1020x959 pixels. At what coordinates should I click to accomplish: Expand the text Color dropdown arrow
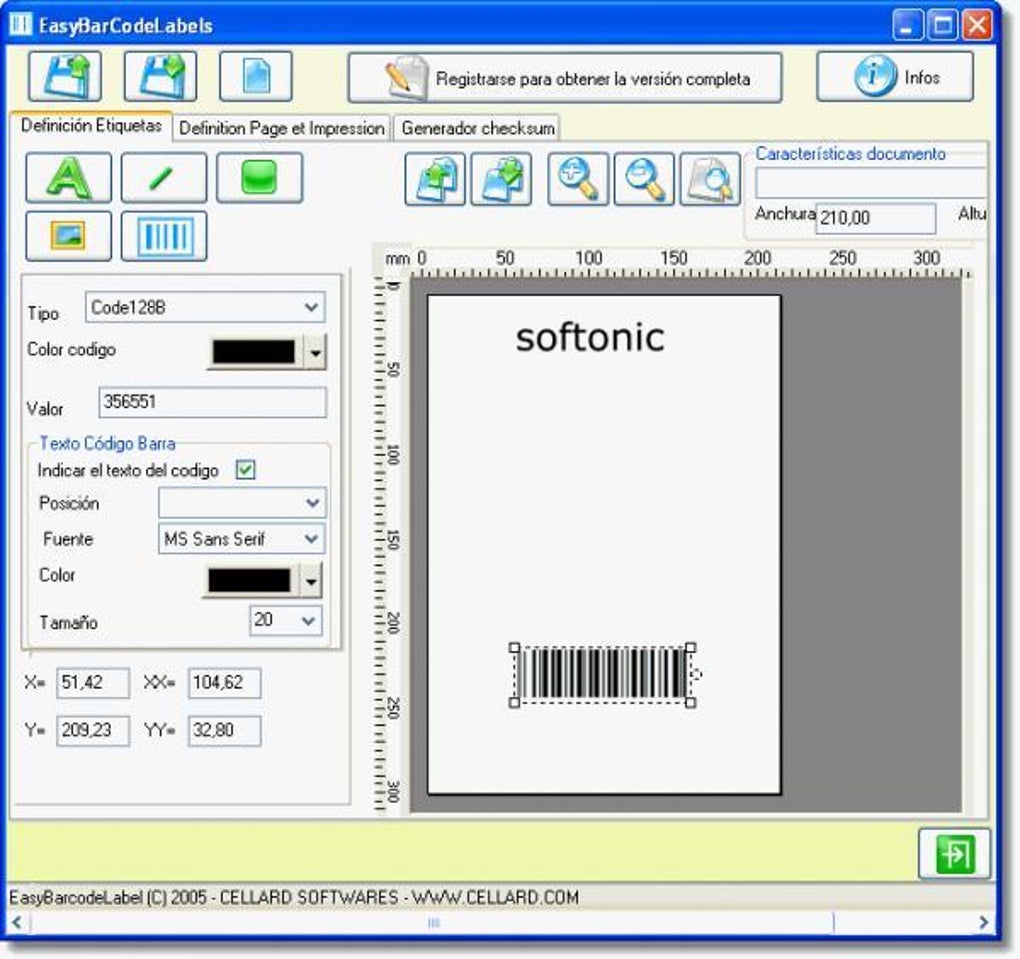(x=311, y=580)
